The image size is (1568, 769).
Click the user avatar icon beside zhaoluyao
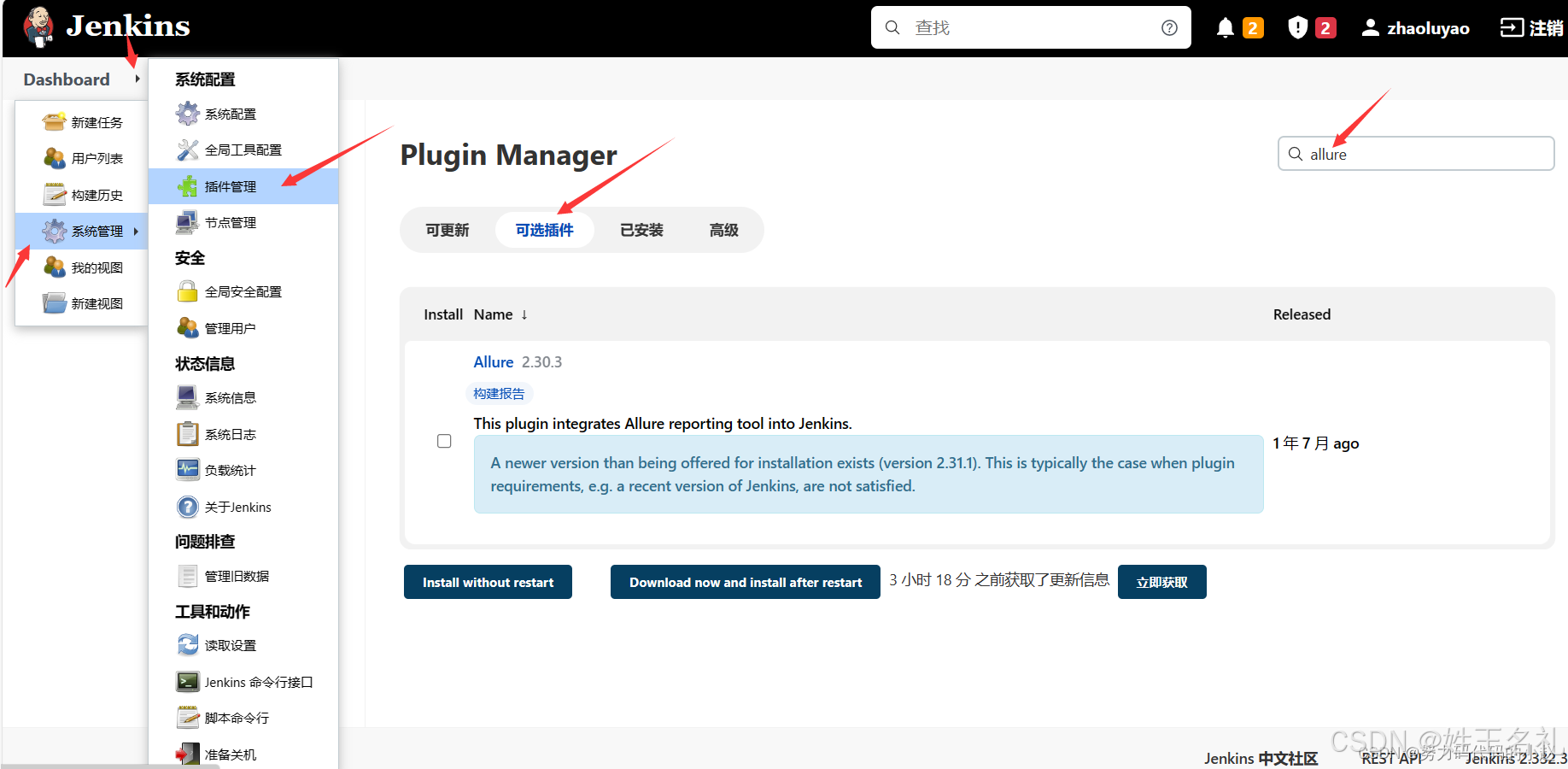[x=1370, y=27]
